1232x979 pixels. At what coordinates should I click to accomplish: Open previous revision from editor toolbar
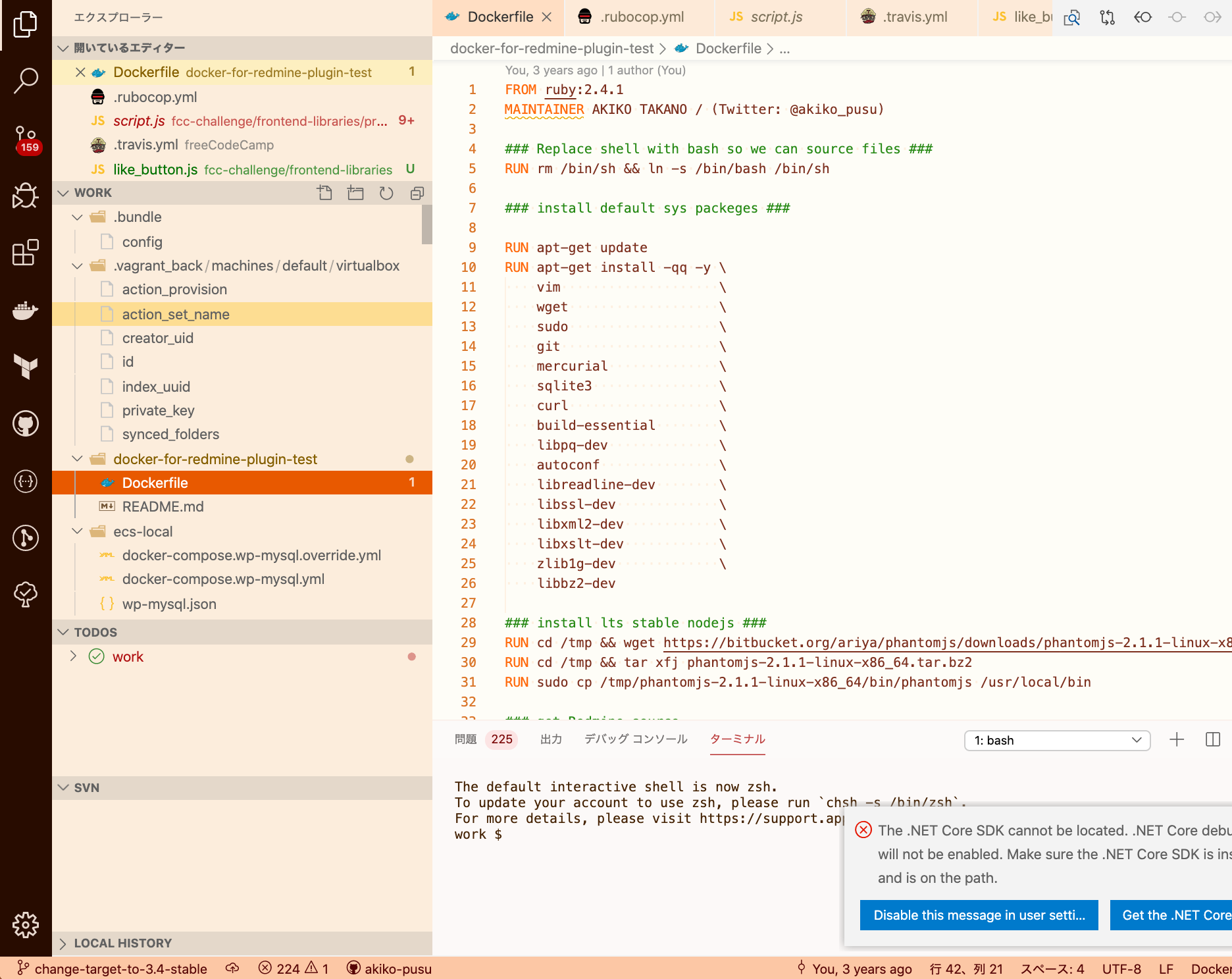coord(1142,17)
